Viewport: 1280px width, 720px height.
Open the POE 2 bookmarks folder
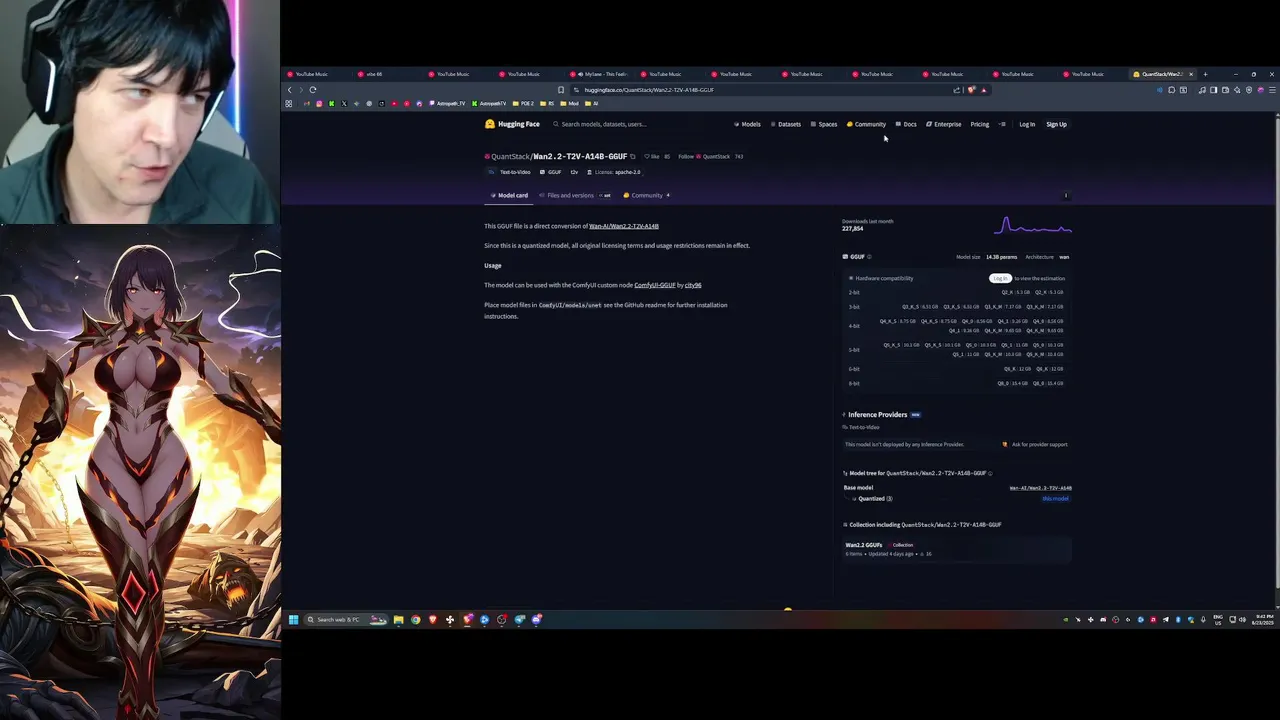524,104
